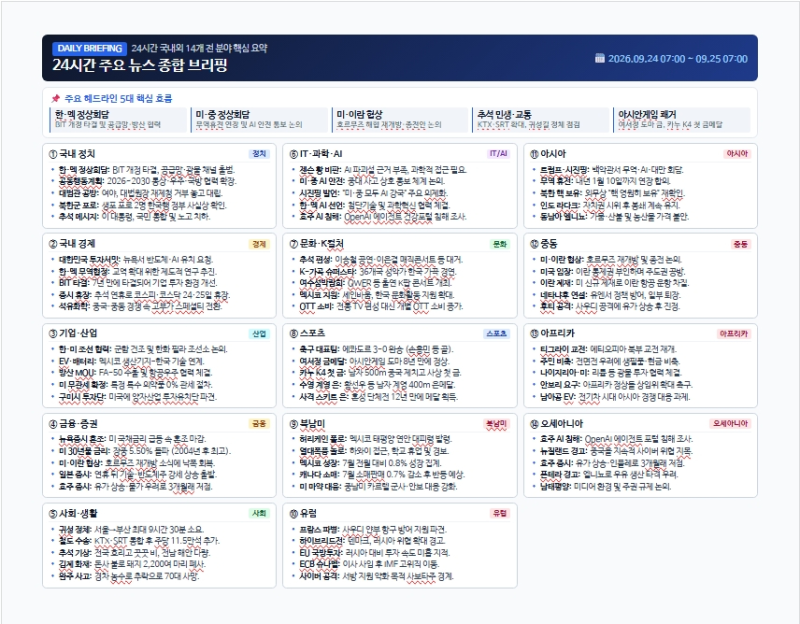Click the 시진핑 발언 bullet in IT·과학·AI

373,193
